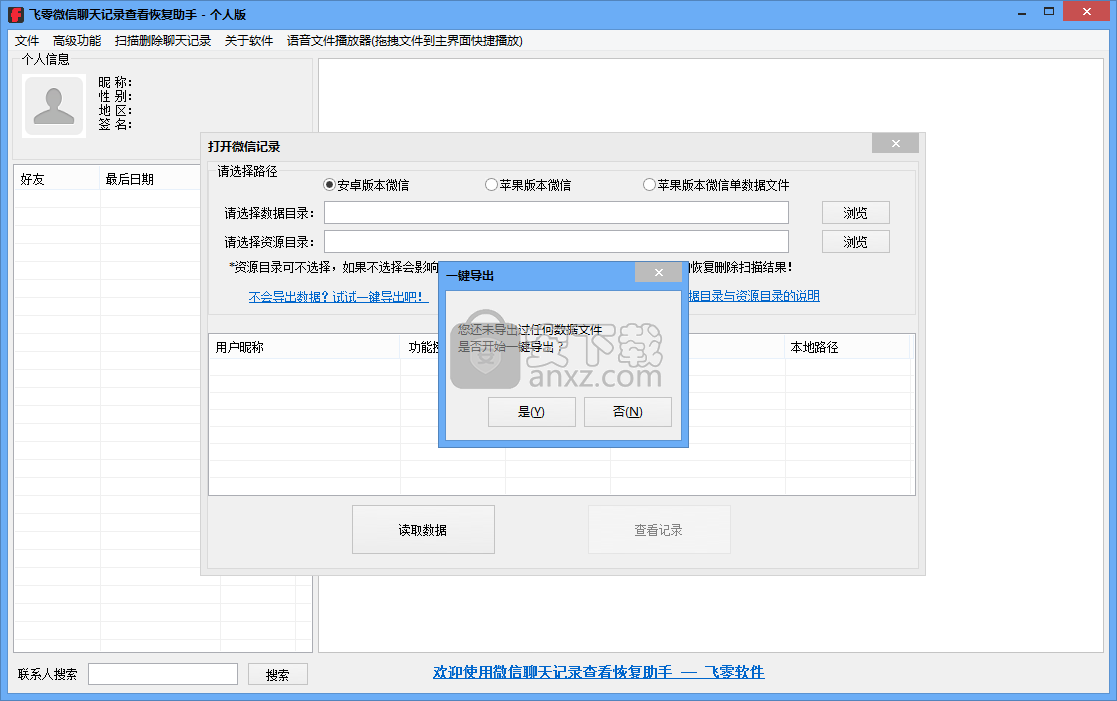Minimize the main application window
The width and height of the screenshot is (1117, 701).
click(1022, 12)
